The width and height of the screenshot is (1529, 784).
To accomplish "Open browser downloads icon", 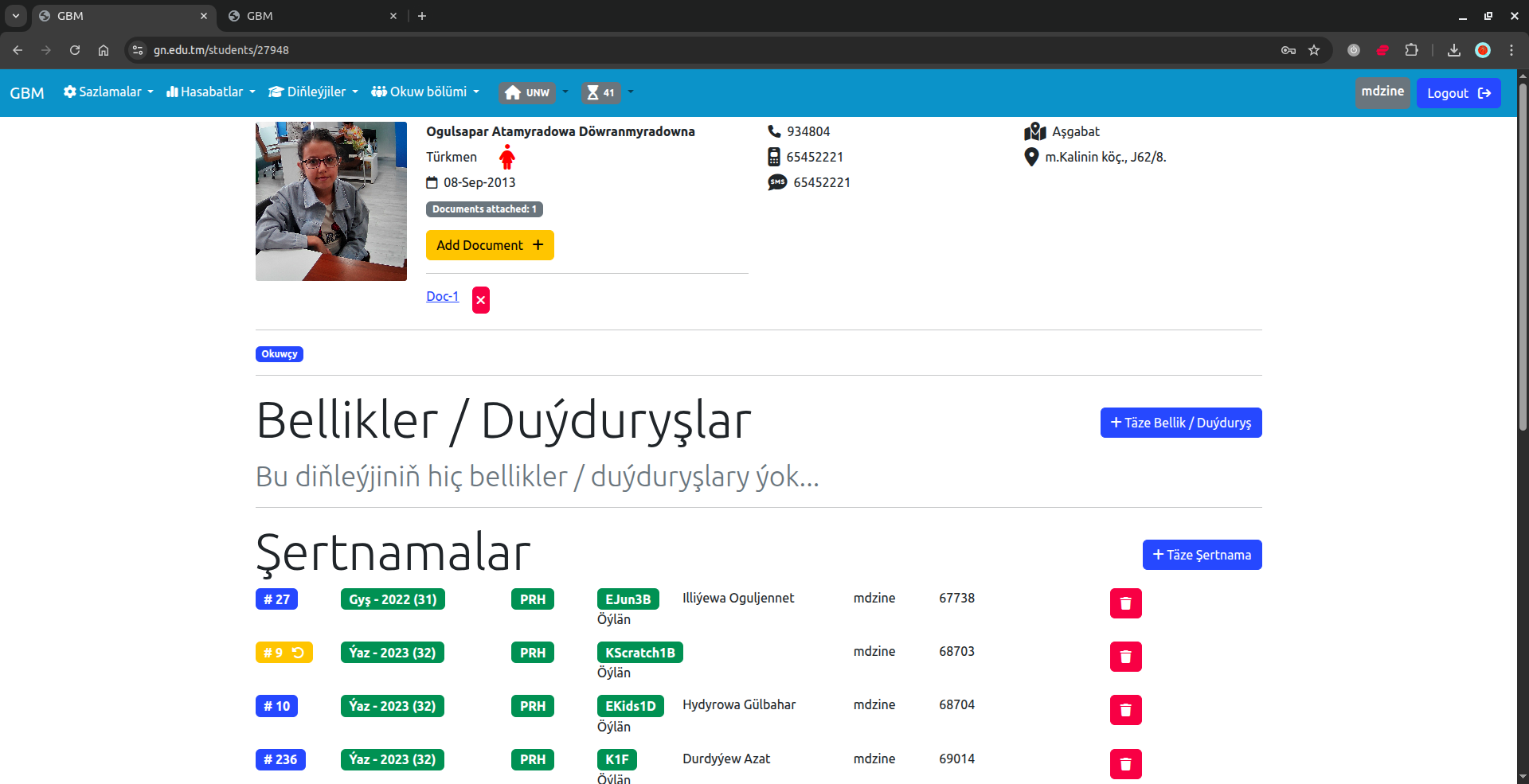I will [x=1454, y=50].
